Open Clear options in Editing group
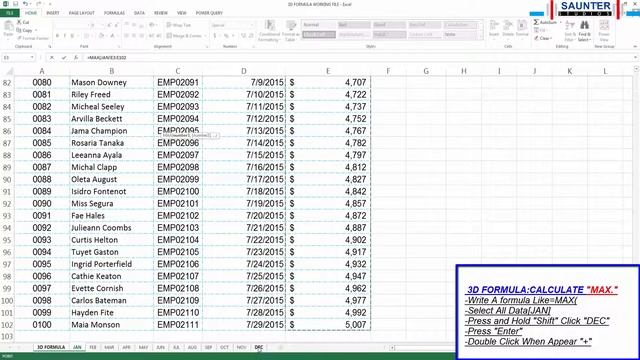 click(543, 38)
